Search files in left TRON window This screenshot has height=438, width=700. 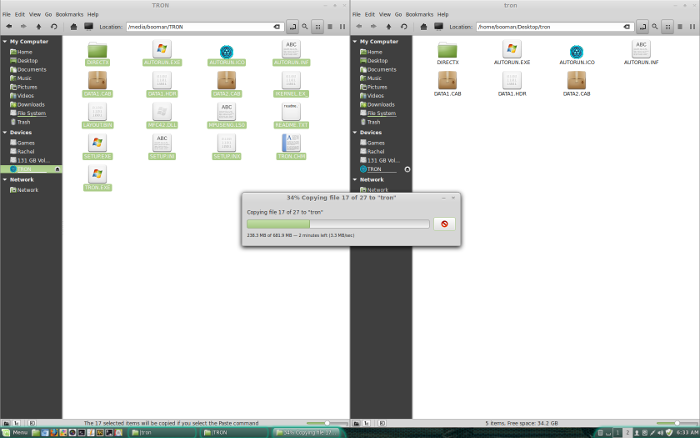305,27
